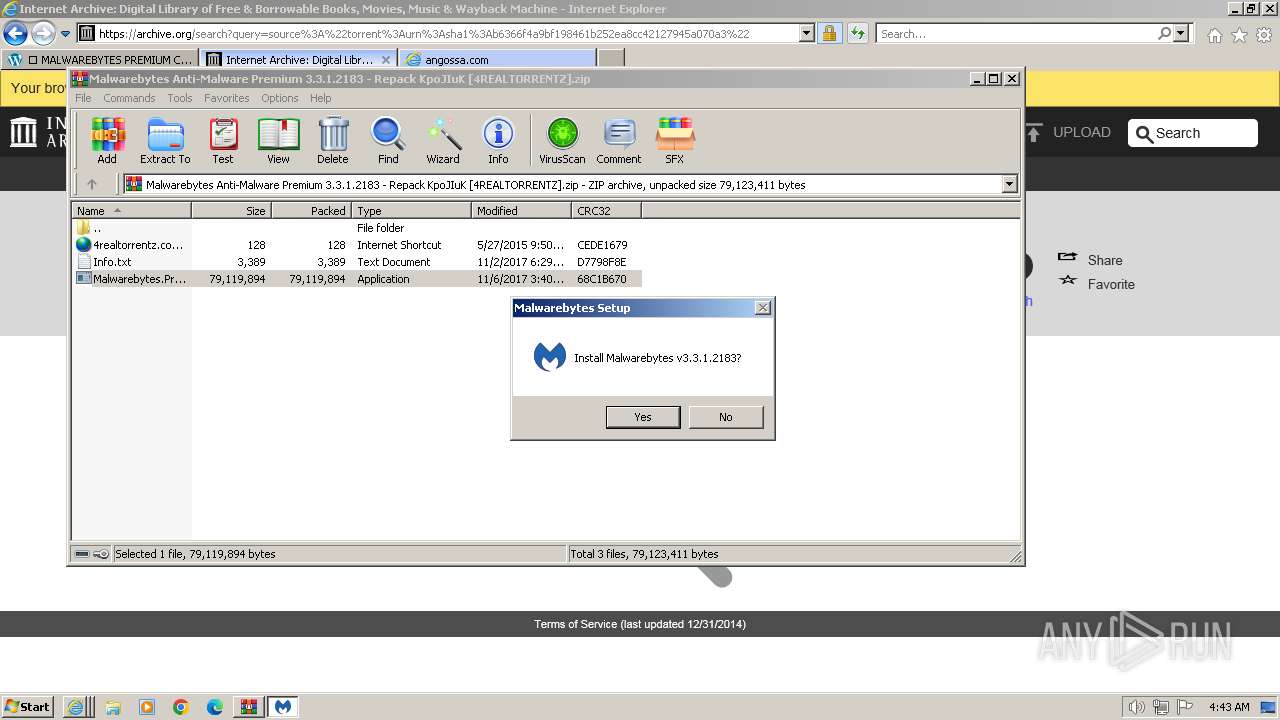Open Edge from the taskbar
Viewport: 1280px width, 720px height.
coord(214,707)
